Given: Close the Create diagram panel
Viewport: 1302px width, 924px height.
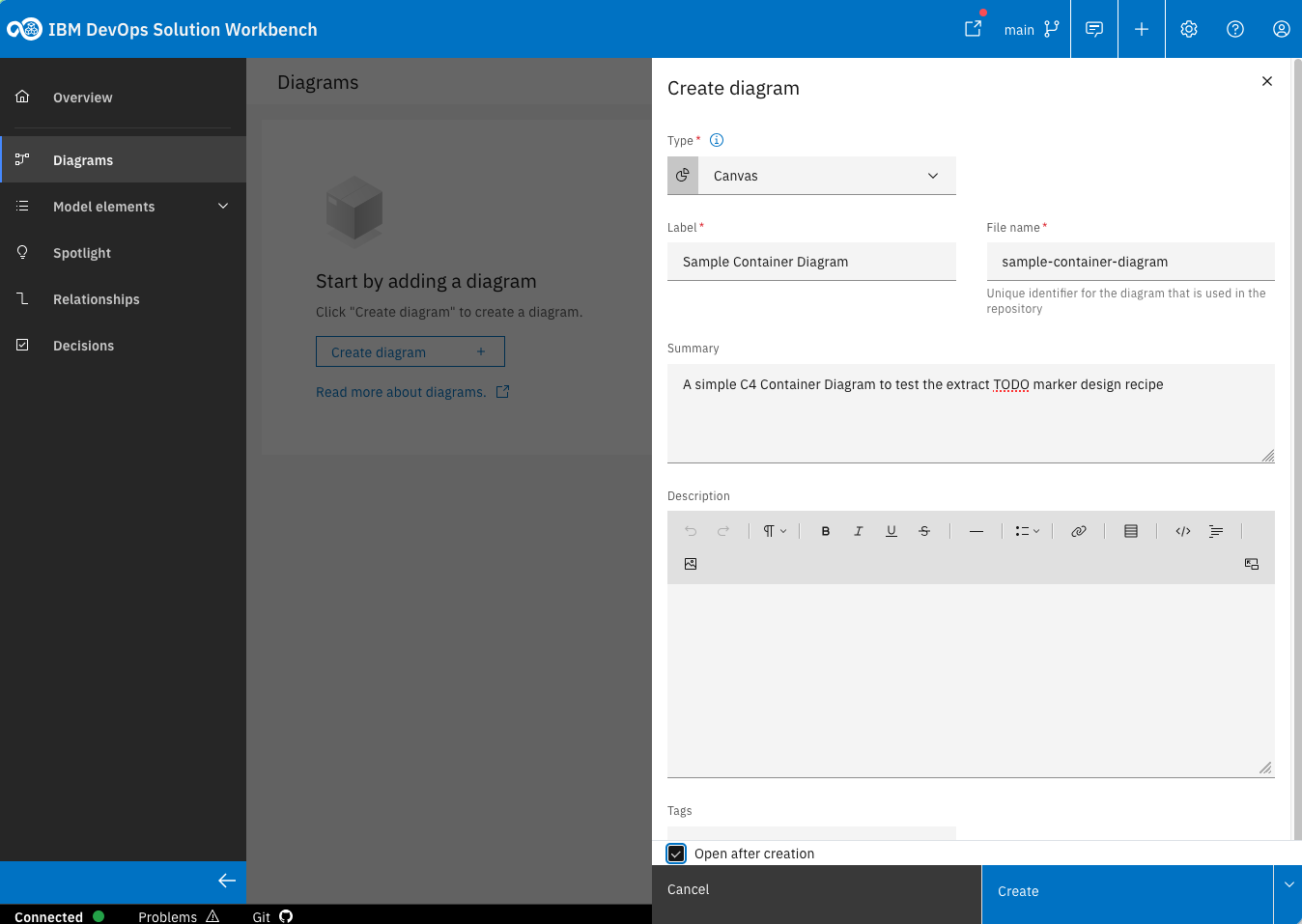Looking at the screenshot, I should (1267, 81).
